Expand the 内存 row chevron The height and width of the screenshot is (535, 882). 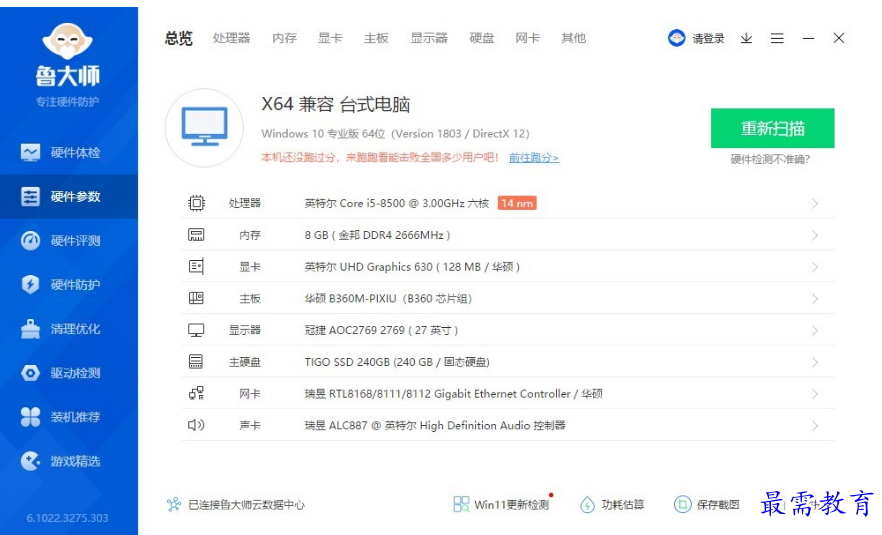pyautogui.click(x=815, y=235)
